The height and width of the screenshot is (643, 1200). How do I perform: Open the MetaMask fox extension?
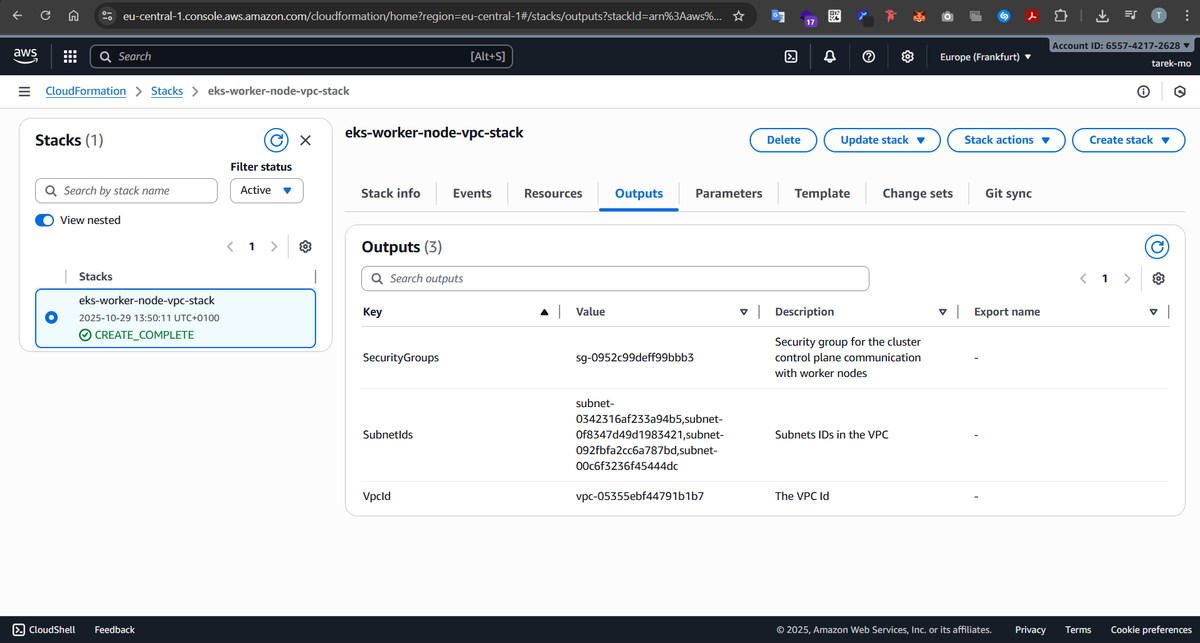920,16
